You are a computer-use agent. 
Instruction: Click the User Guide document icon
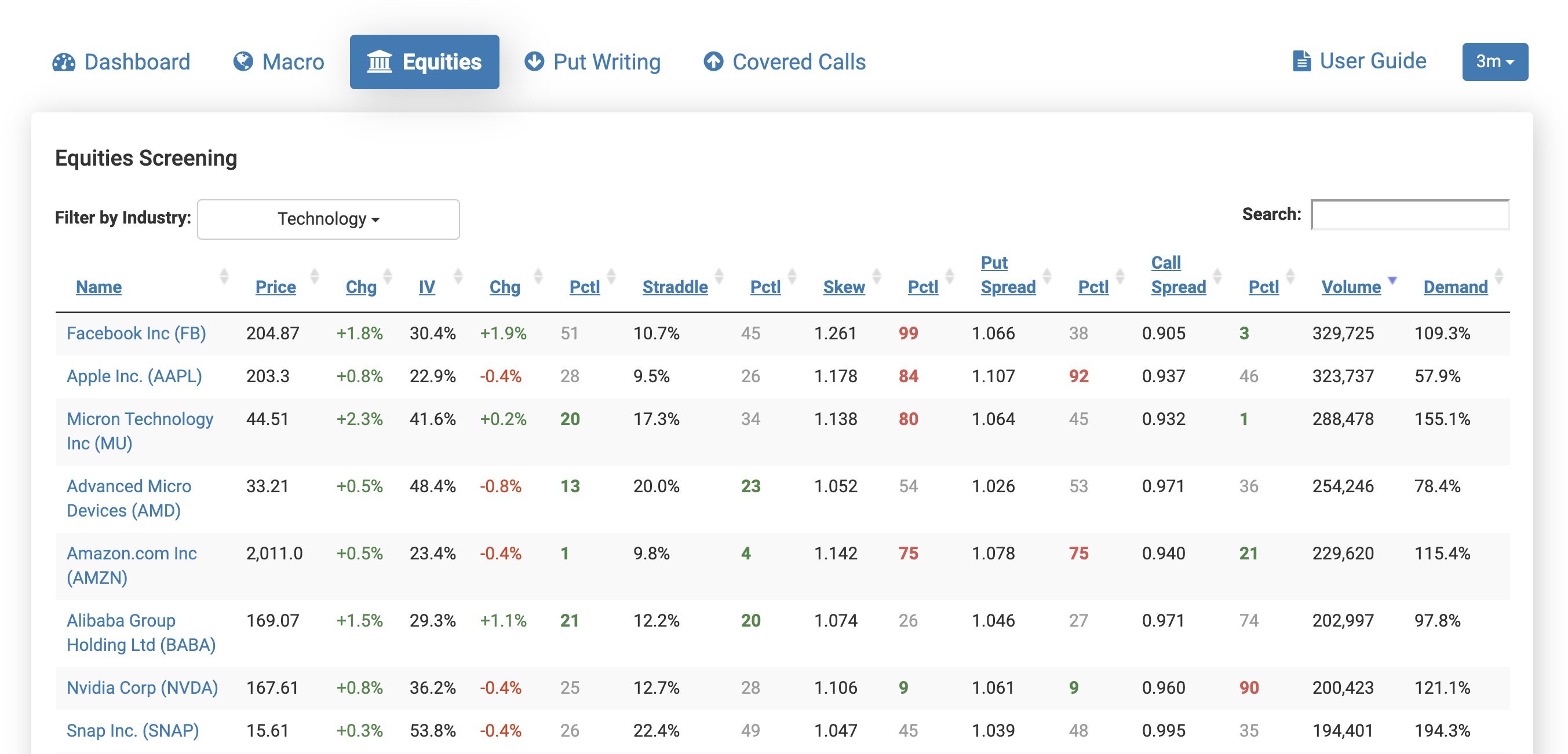click(x=1301, y=61)
